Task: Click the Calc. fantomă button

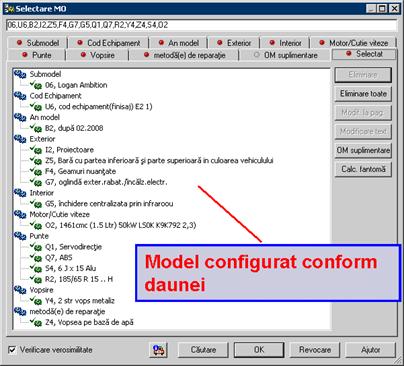Action: pos(363,169)
